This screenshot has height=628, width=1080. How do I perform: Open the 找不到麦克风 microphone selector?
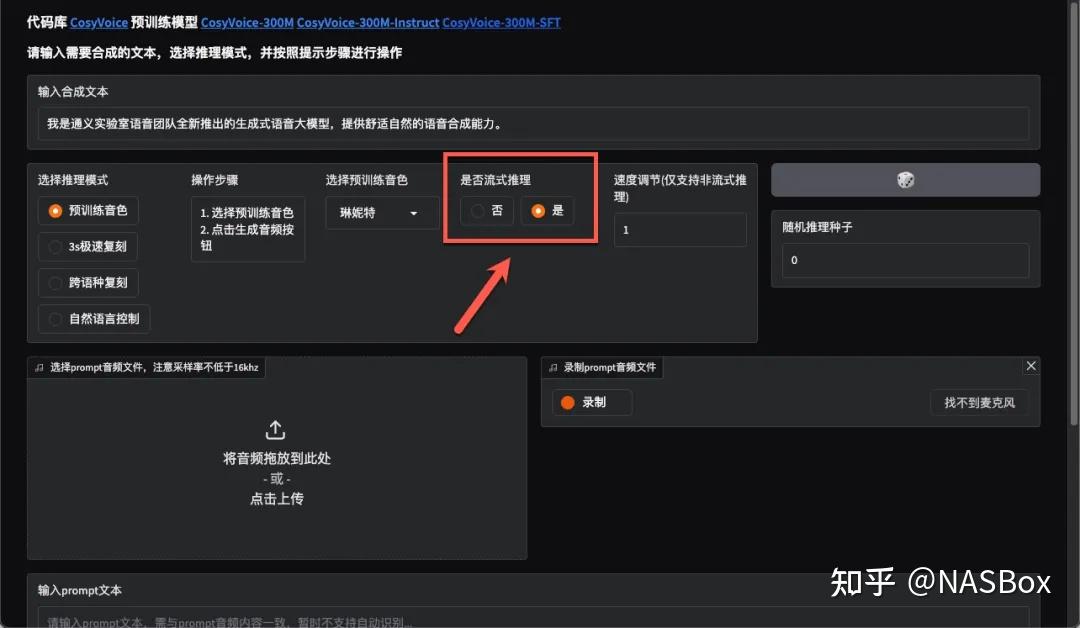pyautogui.click(x=979, y=402)
